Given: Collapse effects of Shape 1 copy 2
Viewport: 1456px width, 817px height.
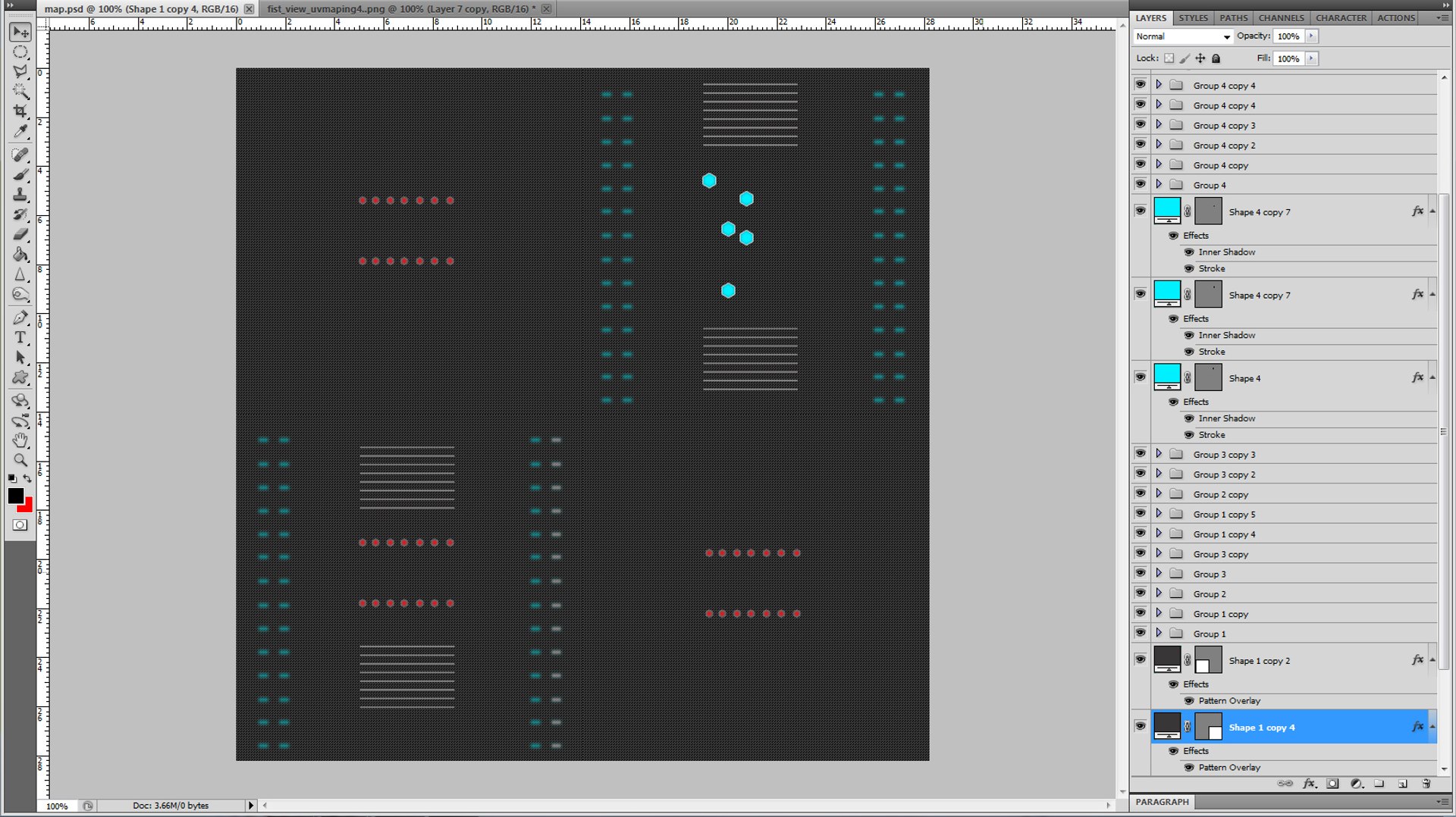Looking at the screenshot, I should click(x=1432, y=660).
